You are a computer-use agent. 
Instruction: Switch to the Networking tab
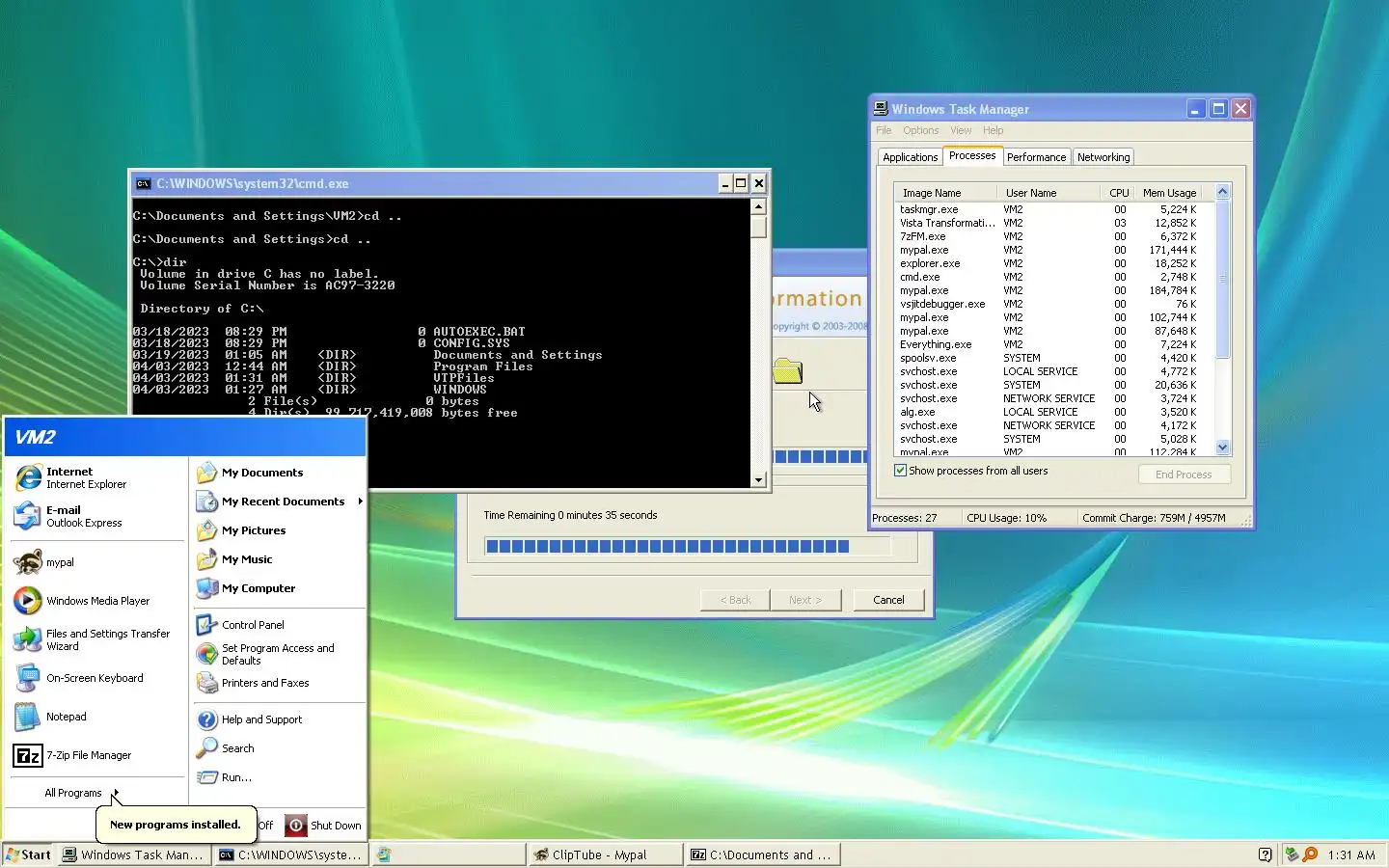click(1103, 157)
